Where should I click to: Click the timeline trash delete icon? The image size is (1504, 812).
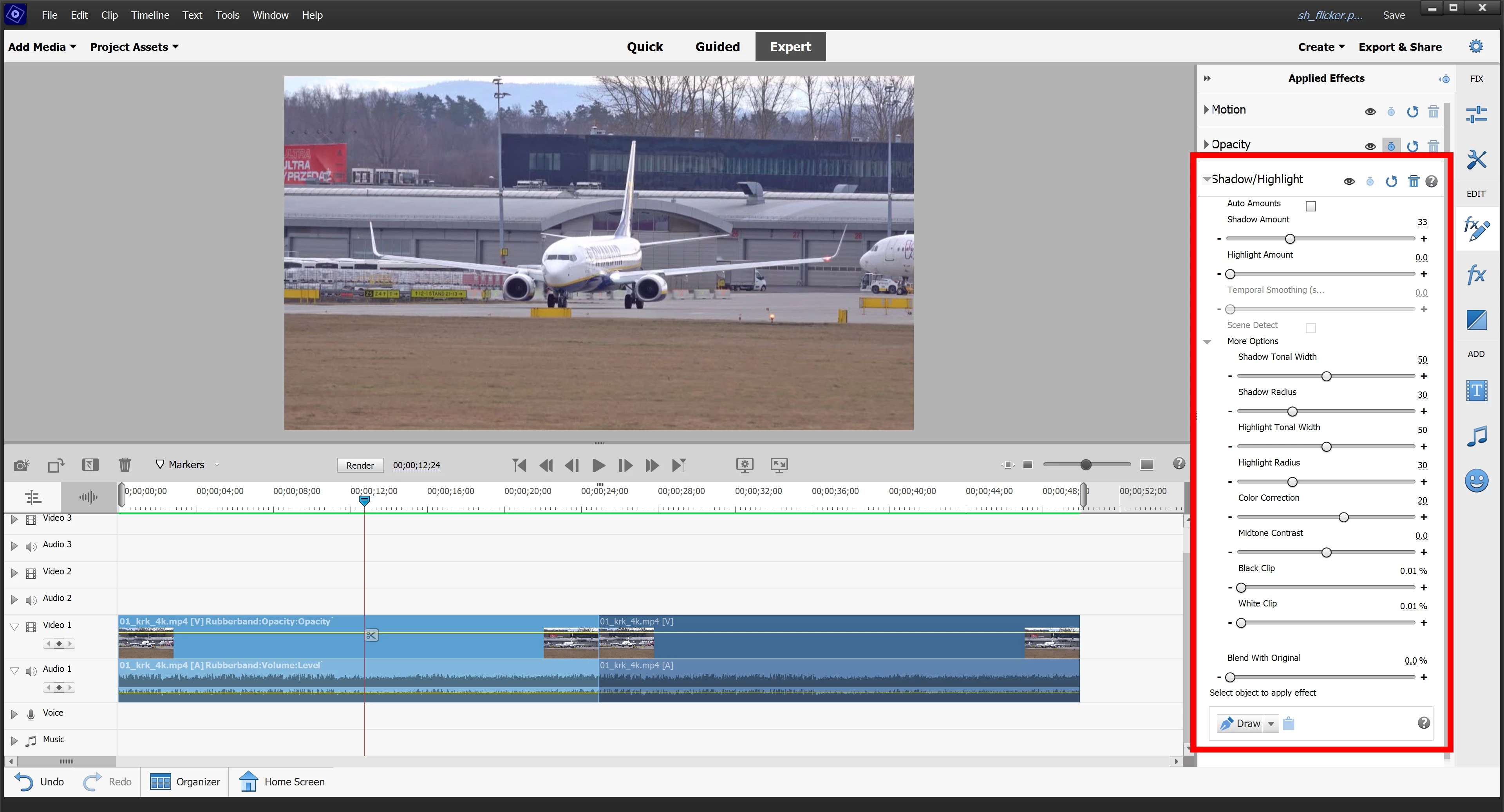click(x=125, y=465)
